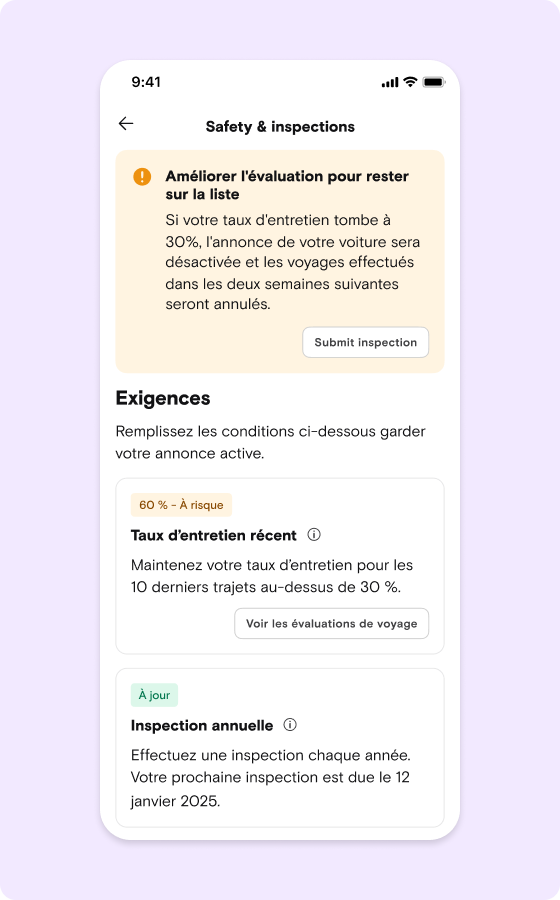This screenshot has height=900, width=560.
Task: Select the 60 % - À risque badge
Action: [181, 505]
